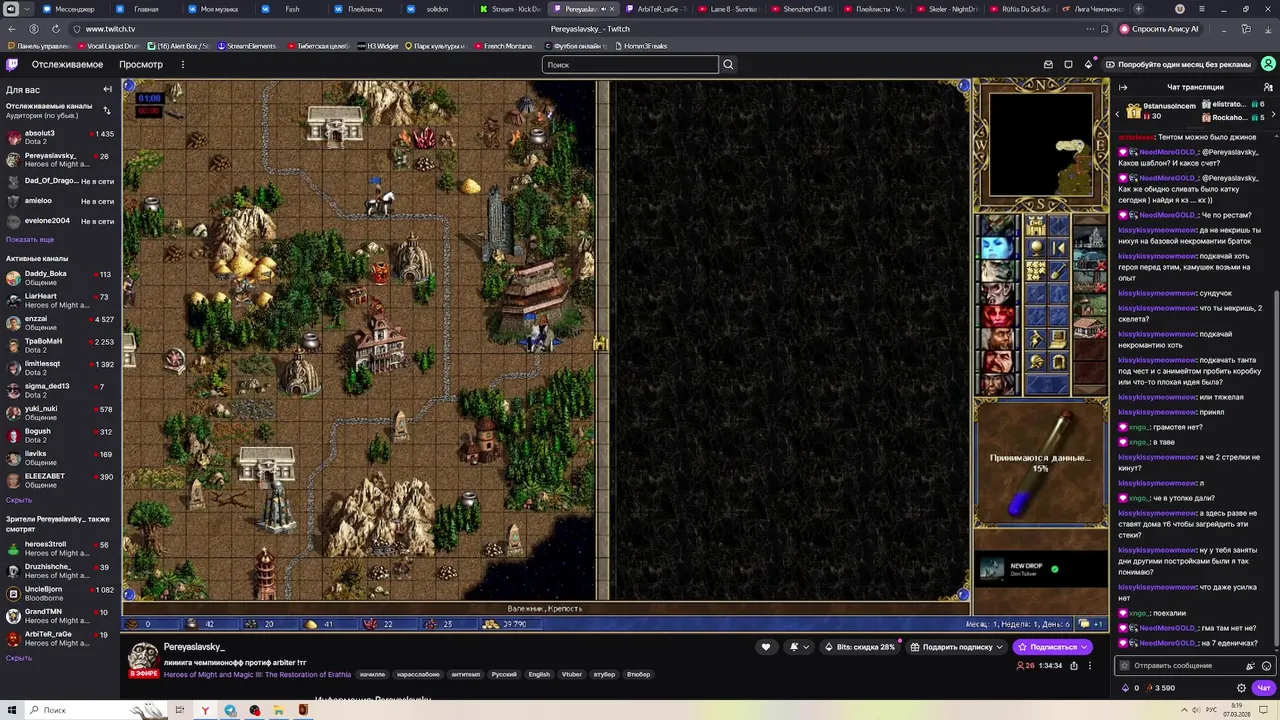1280x720 pixels.
Task: Select the red demon hero portrait
Action: [x=997, y=316]
